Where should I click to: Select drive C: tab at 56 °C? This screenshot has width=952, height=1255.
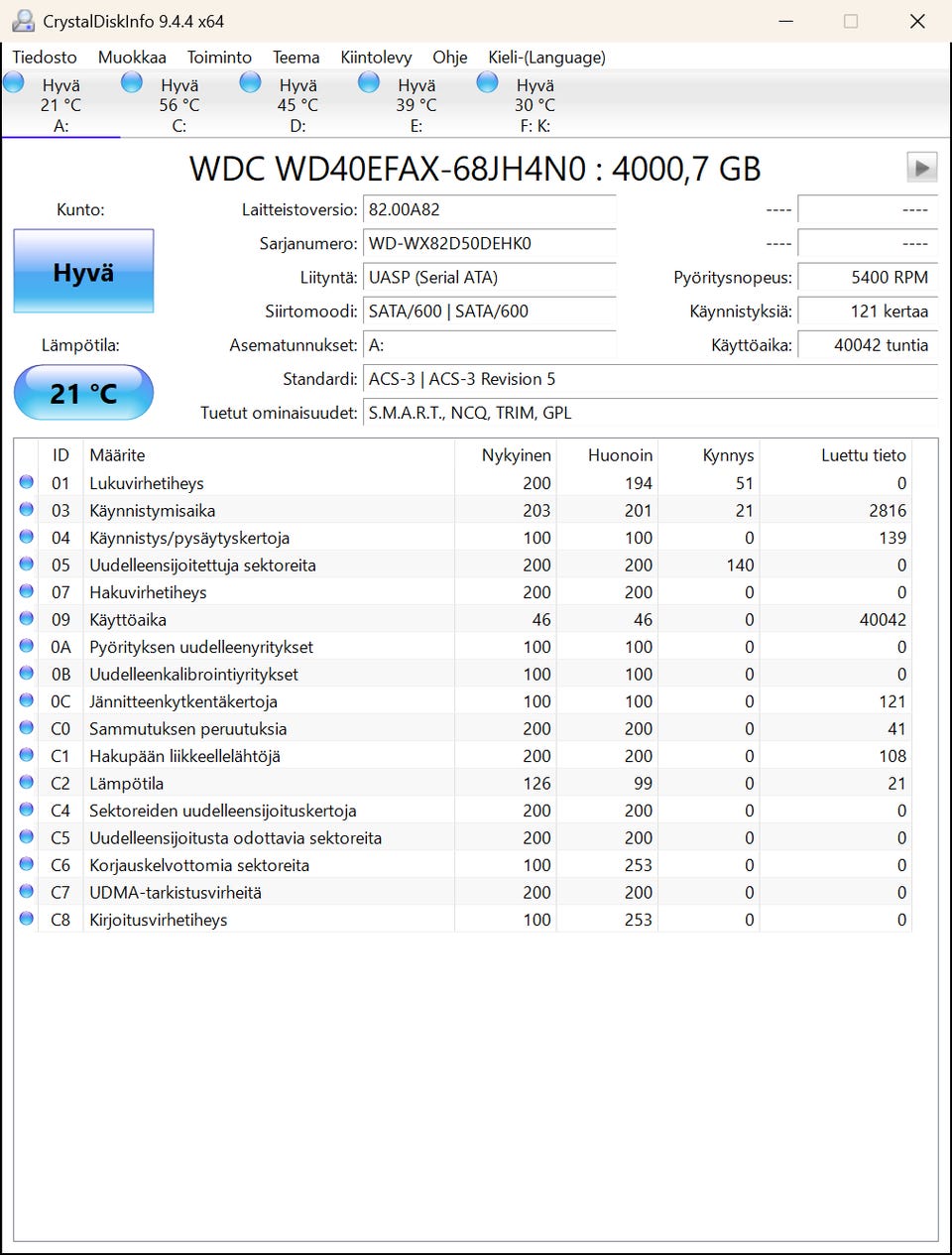(x=179, y=103)
